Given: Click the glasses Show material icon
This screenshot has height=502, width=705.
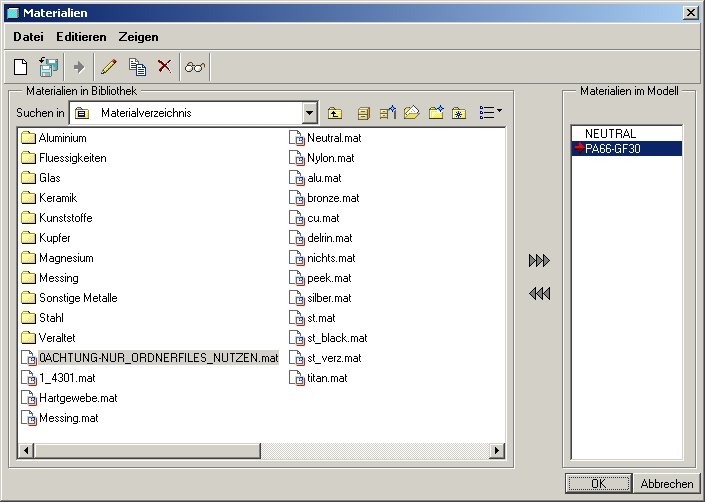Looking at the screenshot, I should [195, 67].
